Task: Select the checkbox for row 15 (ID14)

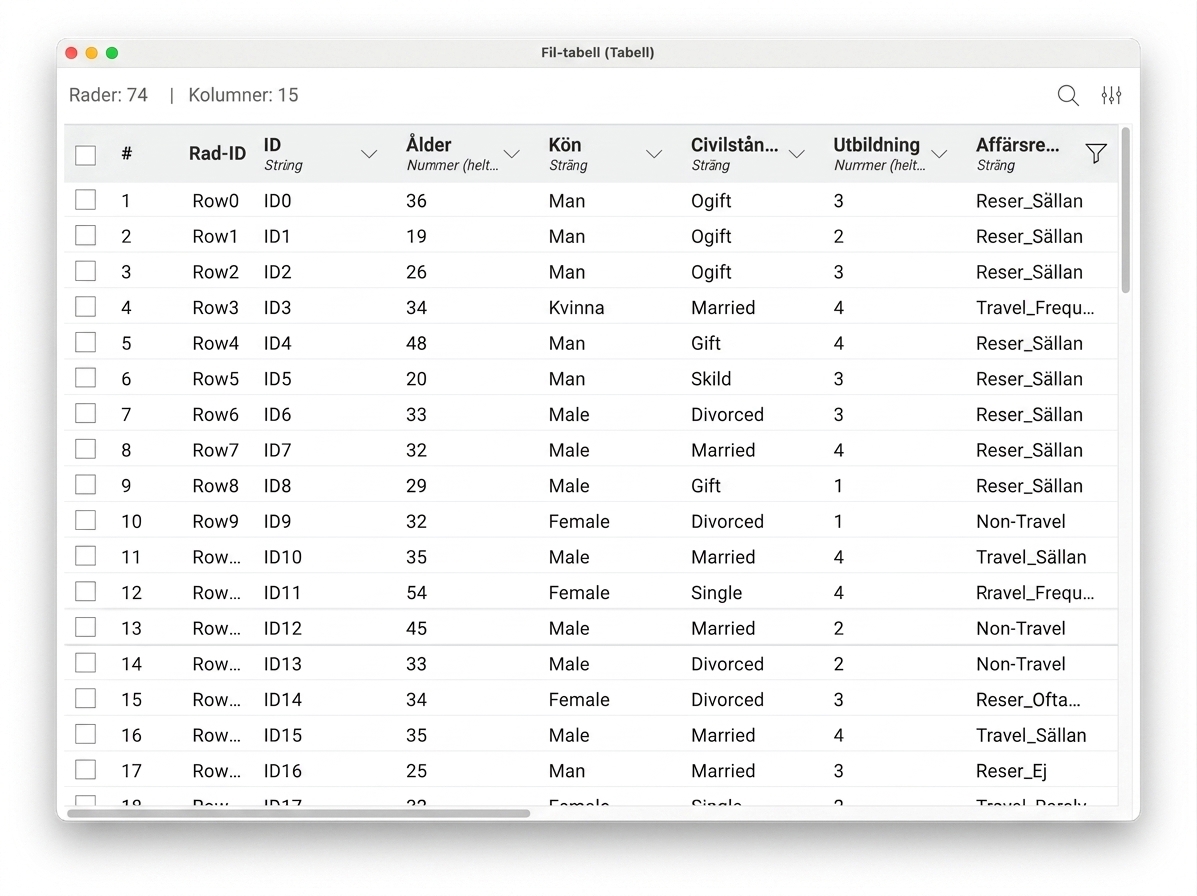Action: pyautogui.click(x=86, y=698)
